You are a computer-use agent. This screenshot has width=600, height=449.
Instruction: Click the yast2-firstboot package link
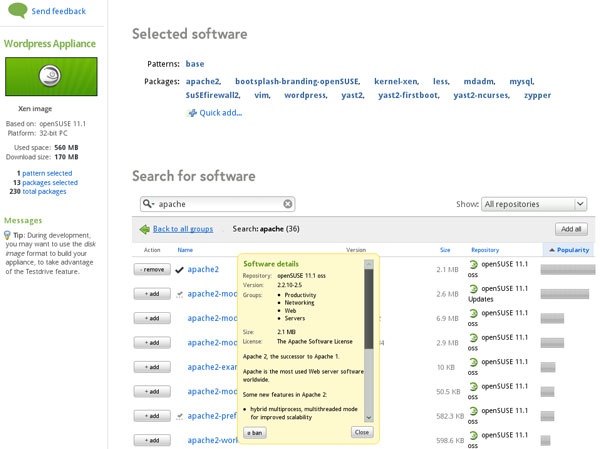coord(408,95)
